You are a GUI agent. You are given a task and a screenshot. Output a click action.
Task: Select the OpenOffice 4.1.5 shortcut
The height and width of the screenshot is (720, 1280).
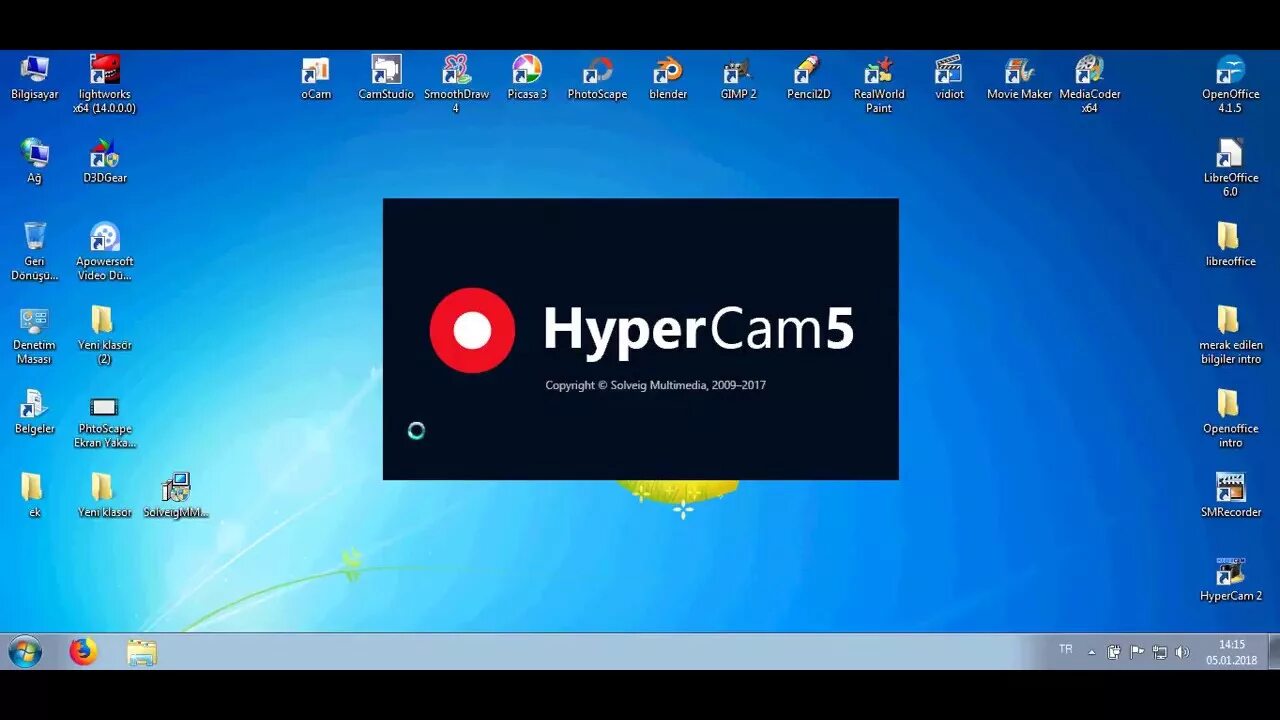[1230, 85]
